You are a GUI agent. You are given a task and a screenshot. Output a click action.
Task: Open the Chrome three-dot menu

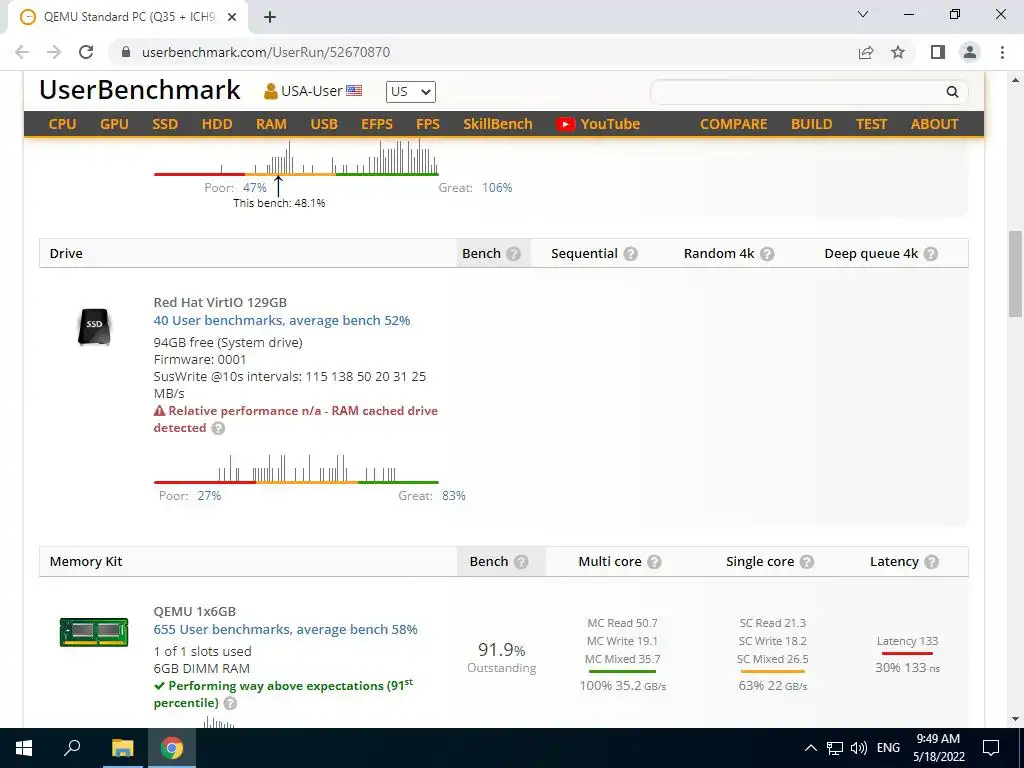(x=1002, y=52)
